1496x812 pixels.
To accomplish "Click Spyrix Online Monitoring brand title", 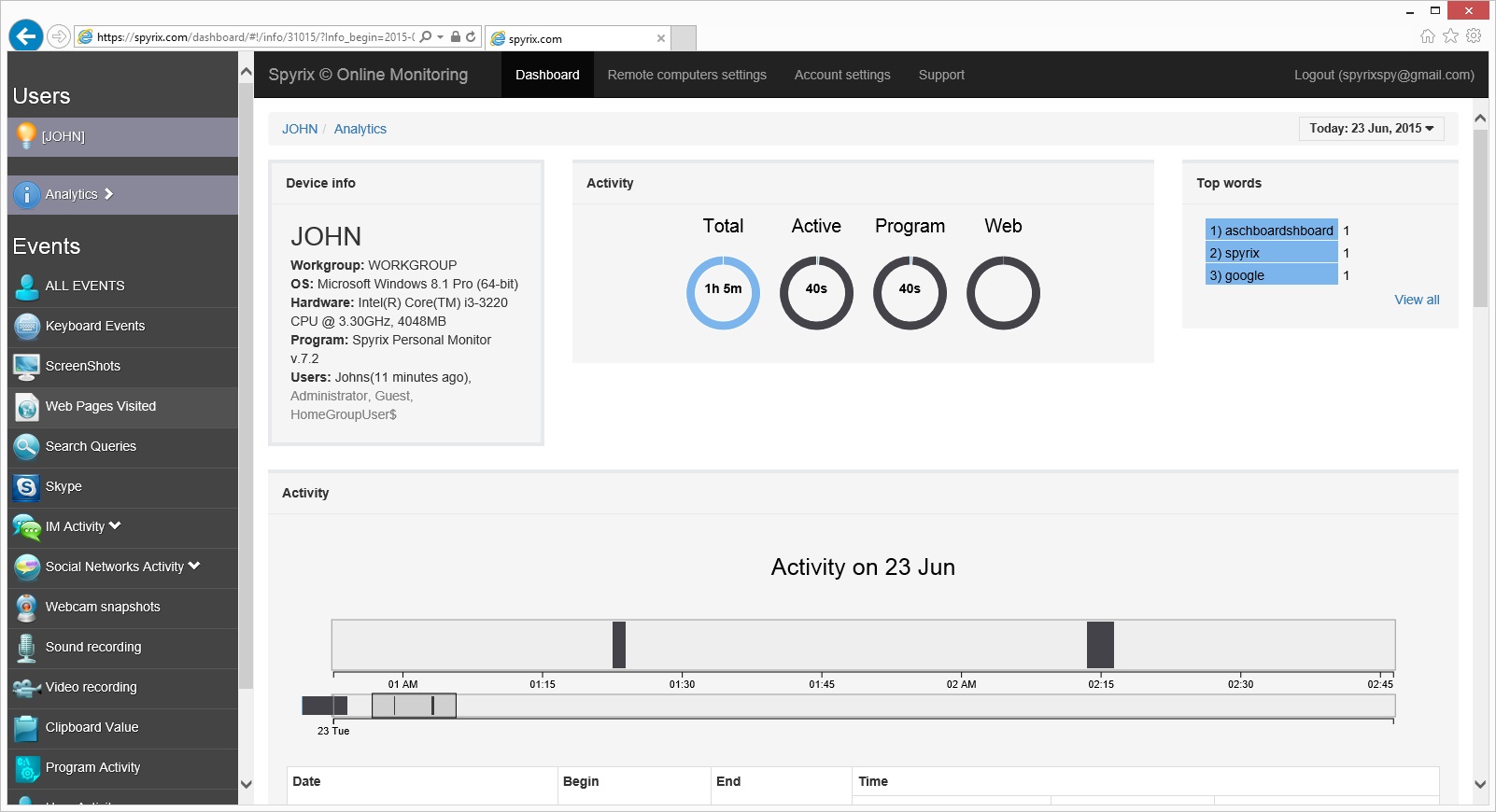I will pos(368,75).
